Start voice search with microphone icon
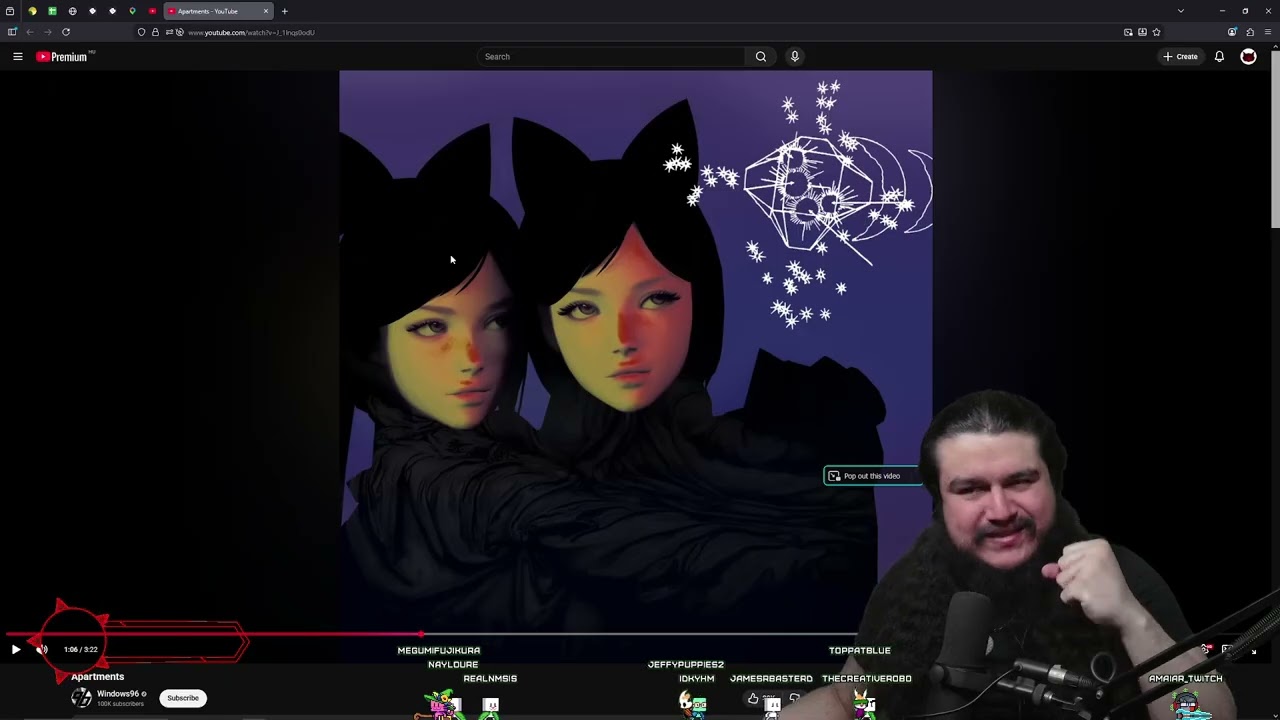The image size is (1280, 720). 795,57
